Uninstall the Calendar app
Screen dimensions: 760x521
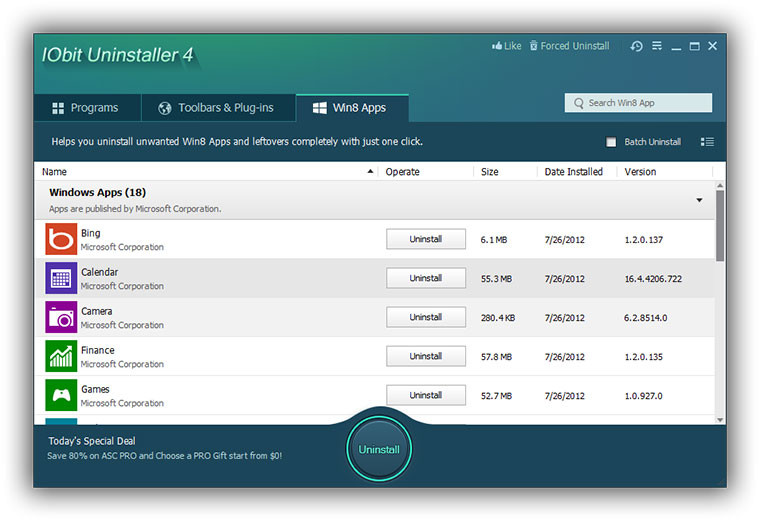(426, 278)
